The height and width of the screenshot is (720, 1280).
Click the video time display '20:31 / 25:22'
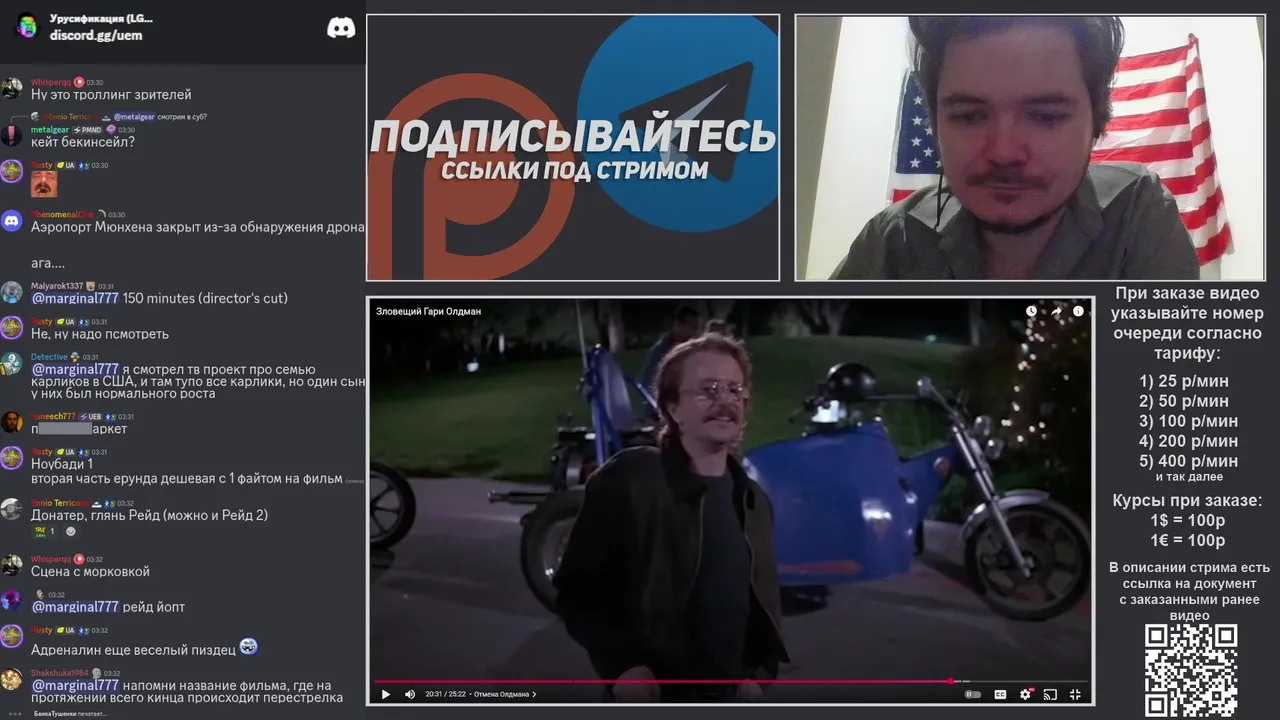point(446,694)
